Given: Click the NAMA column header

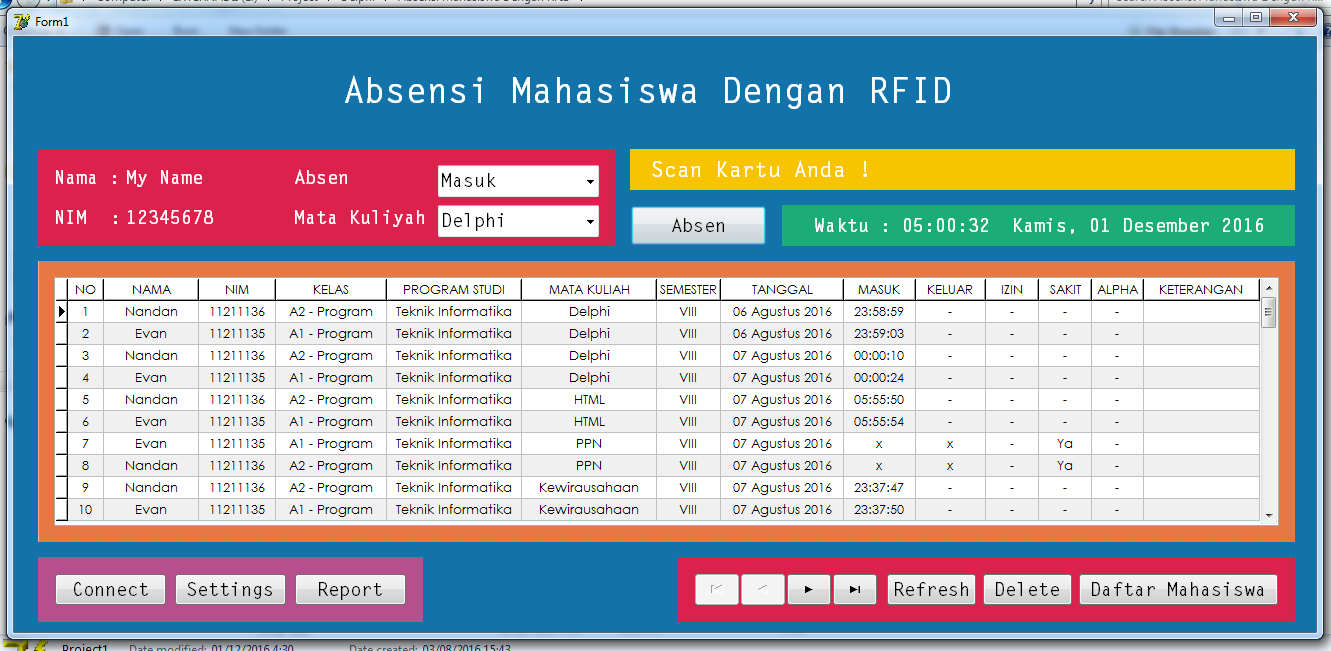Looking at the screenshot, I should coord(151,289).
